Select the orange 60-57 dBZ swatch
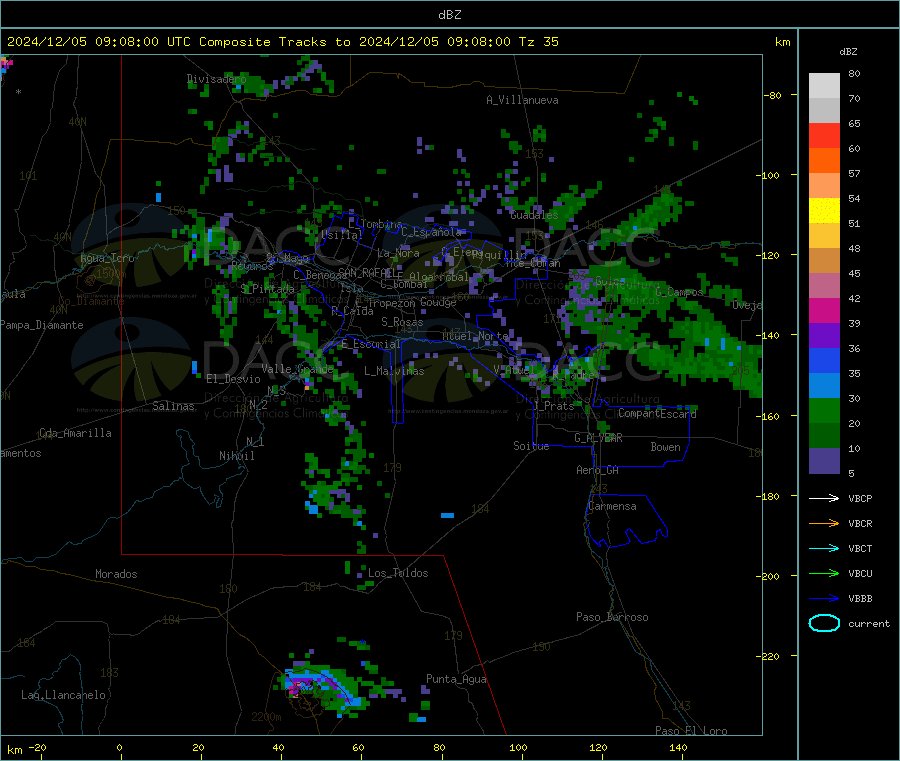This screenshot has height=761, width=900. [824, 161]
